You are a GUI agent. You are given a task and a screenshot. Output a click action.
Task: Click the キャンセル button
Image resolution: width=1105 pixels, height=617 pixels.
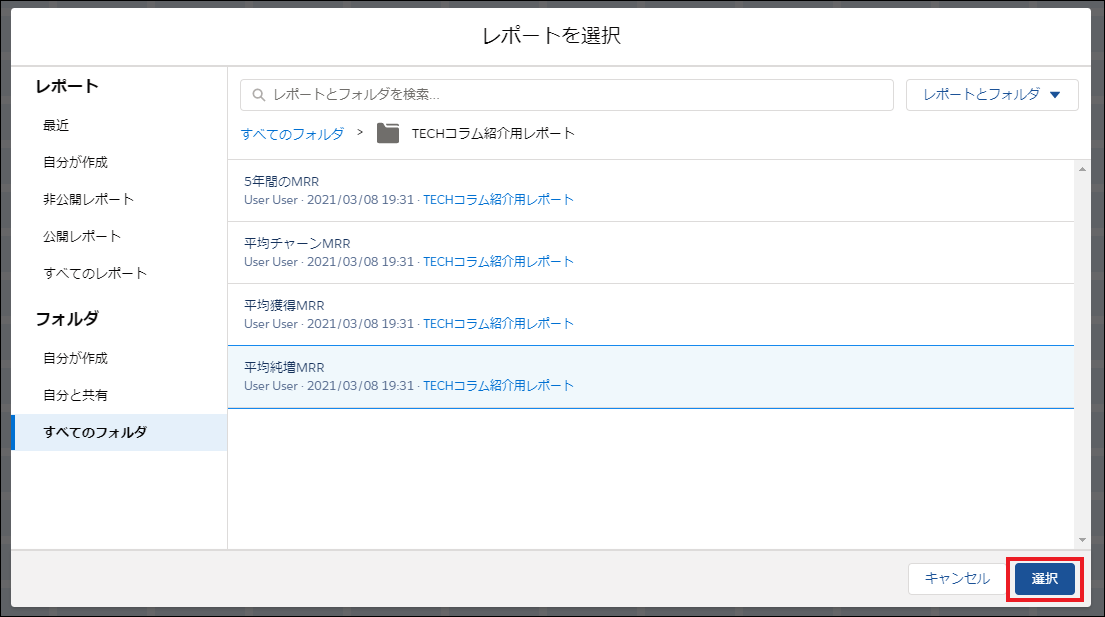pyautogui.click(x=956, y=578)
